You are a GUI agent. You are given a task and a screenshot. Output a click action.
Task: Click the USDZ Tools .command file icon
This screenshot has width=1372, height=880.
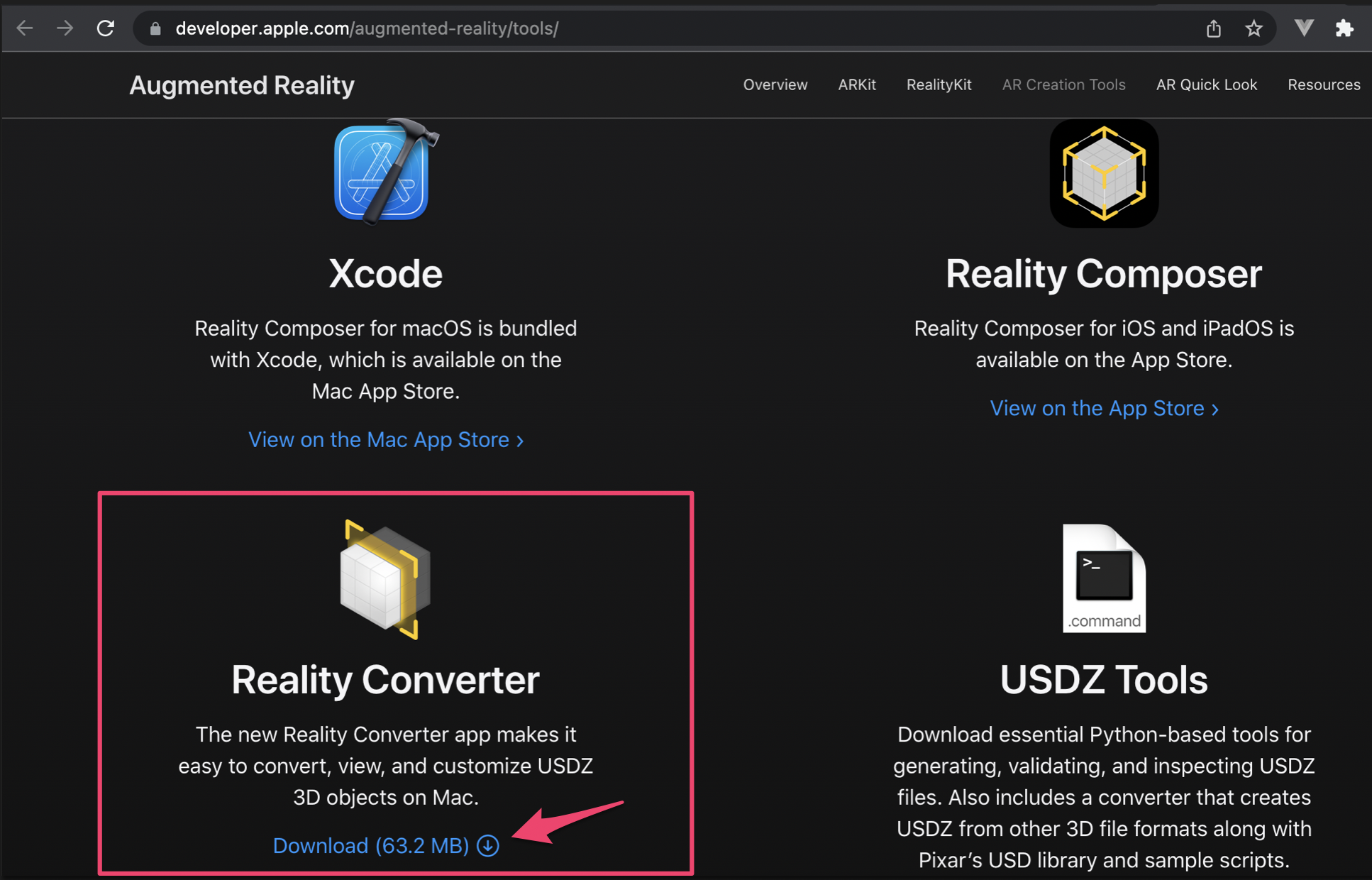[1103, 578]
